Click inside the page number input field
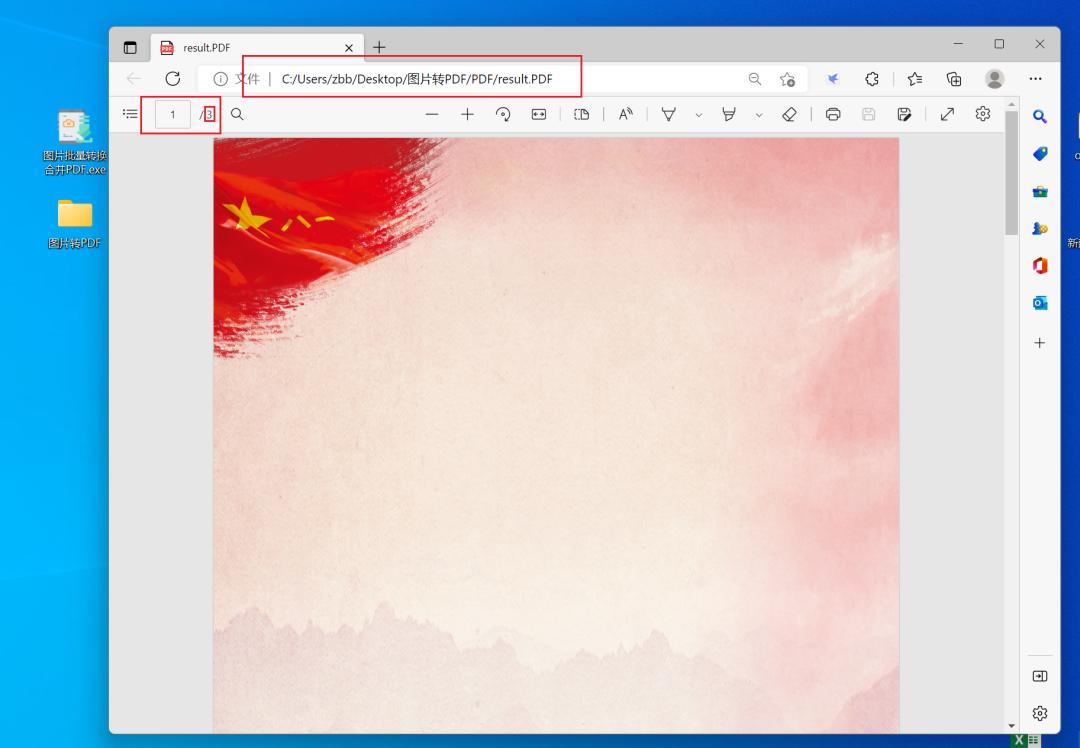This screenshot has height=748, width=1080. pos(172,114)
